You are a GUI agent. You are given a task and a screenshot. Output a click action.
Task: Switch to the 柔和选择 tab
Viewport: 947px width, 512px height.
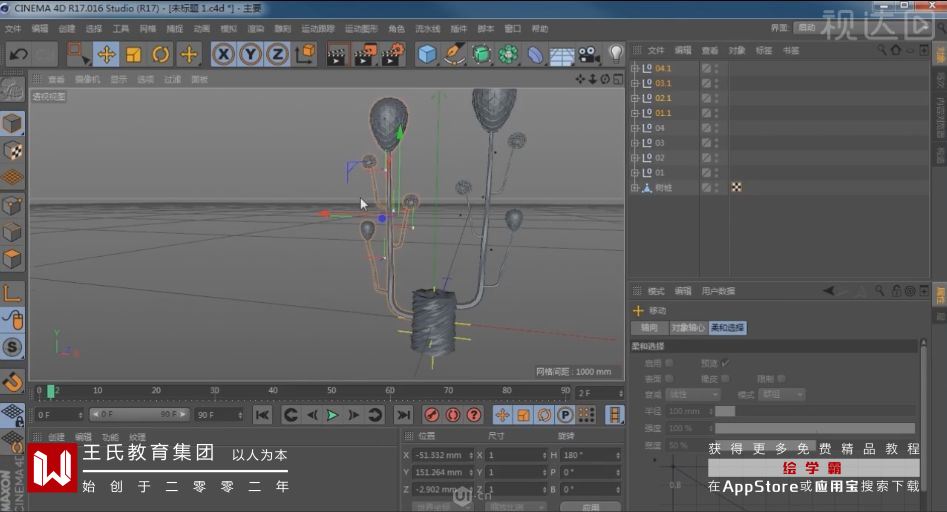coord(728,328)
